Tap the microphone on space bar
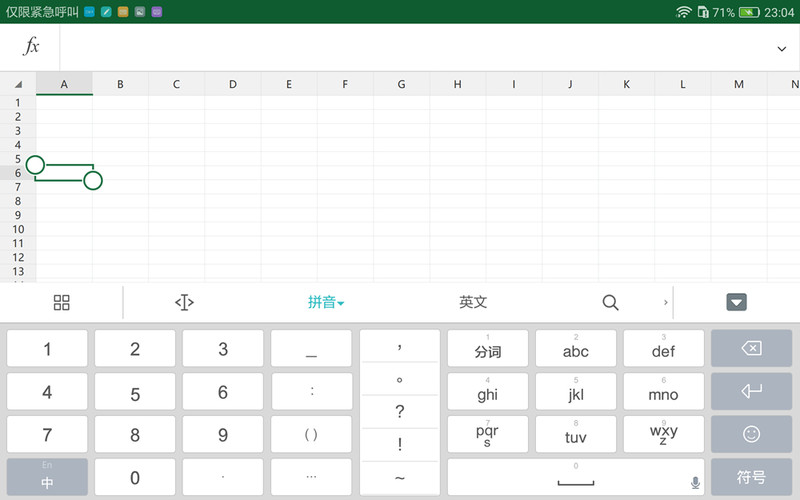The width and height of the screenshot is (800, 500). [x=695, y=482]
